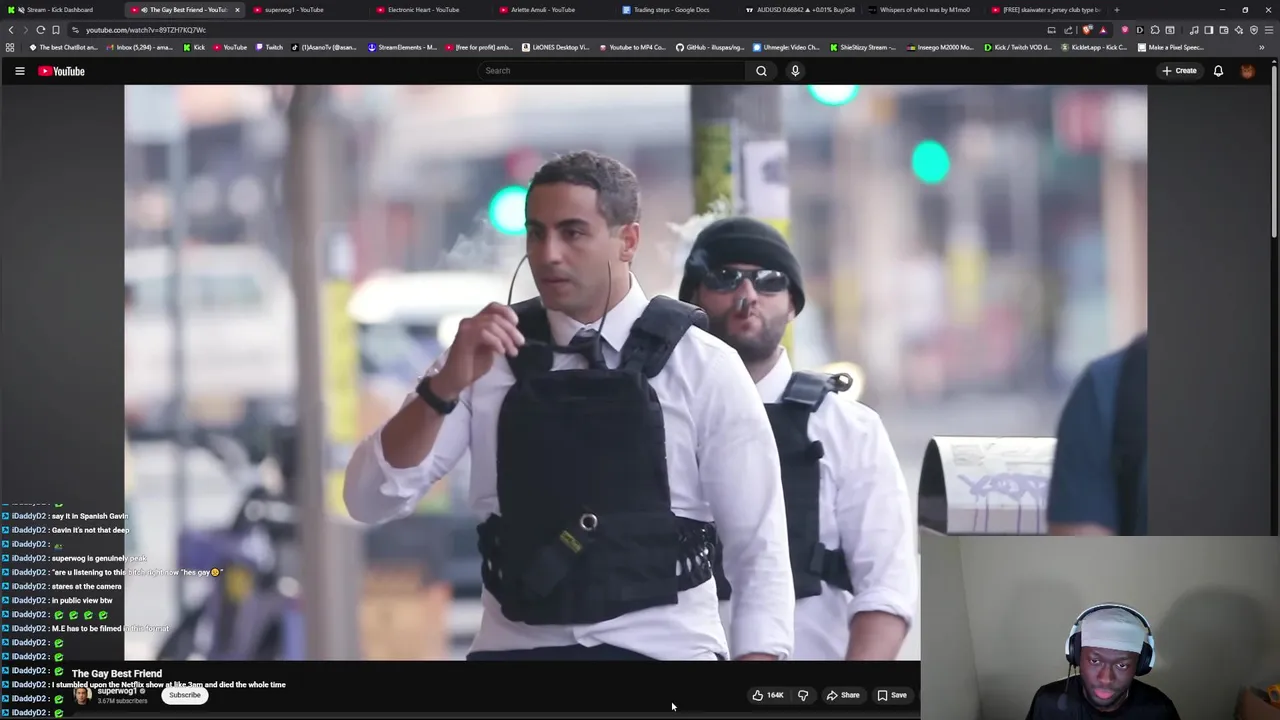The width and height of the screenshot is (1280, 720).
Task: Open the YouTube hamburger guide menu
Action: (x=19, y=71)
